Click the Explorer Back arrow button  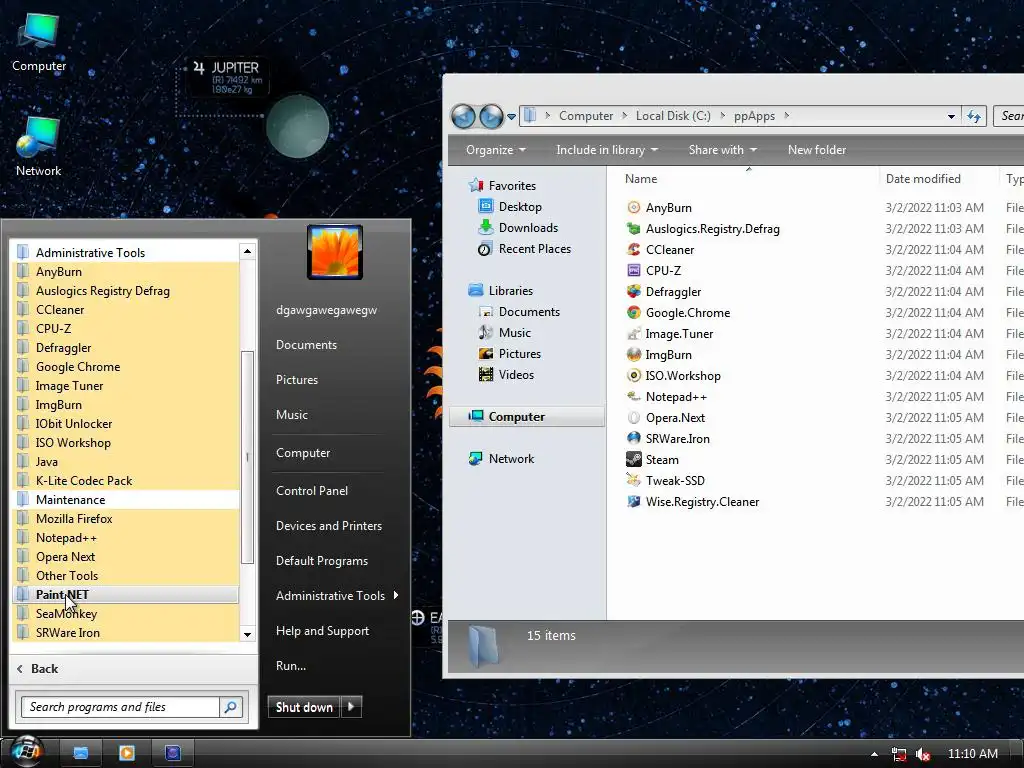(x=464, y=116)
